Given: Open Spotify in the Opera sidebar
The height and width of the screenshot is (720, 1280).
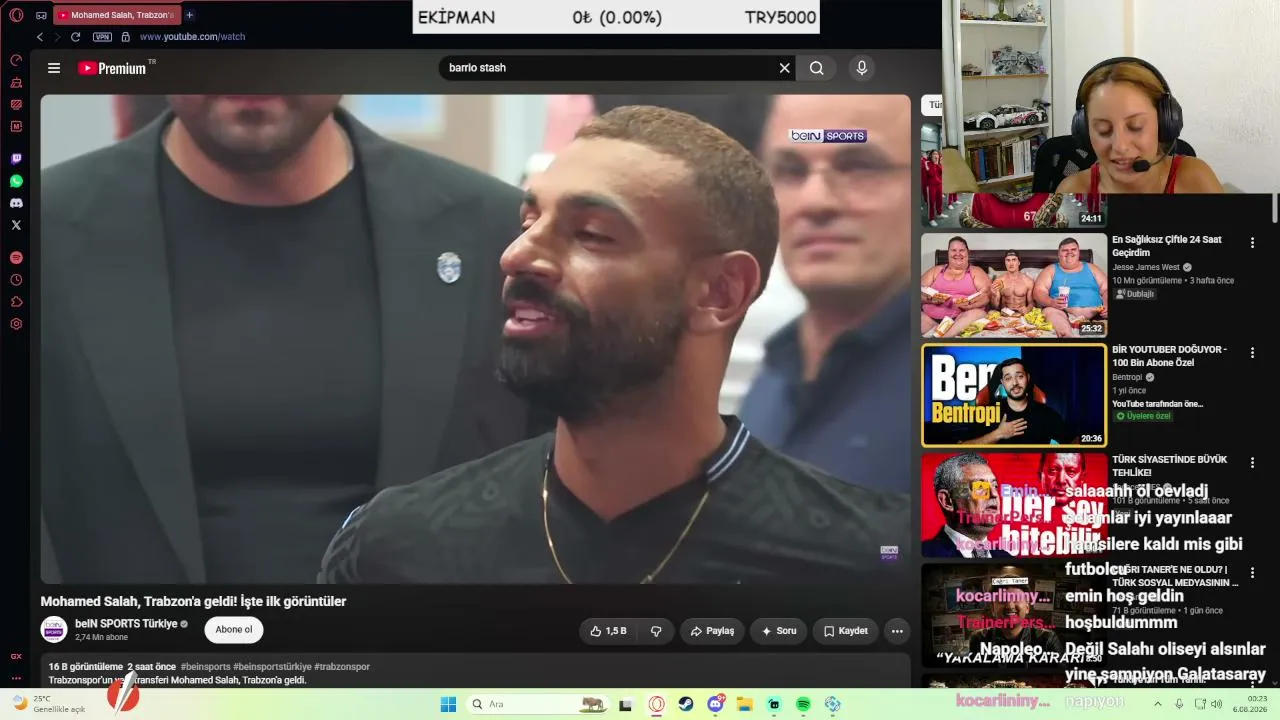Looking at the screenshot, I should pyautogui.click(x=16, y=258).
